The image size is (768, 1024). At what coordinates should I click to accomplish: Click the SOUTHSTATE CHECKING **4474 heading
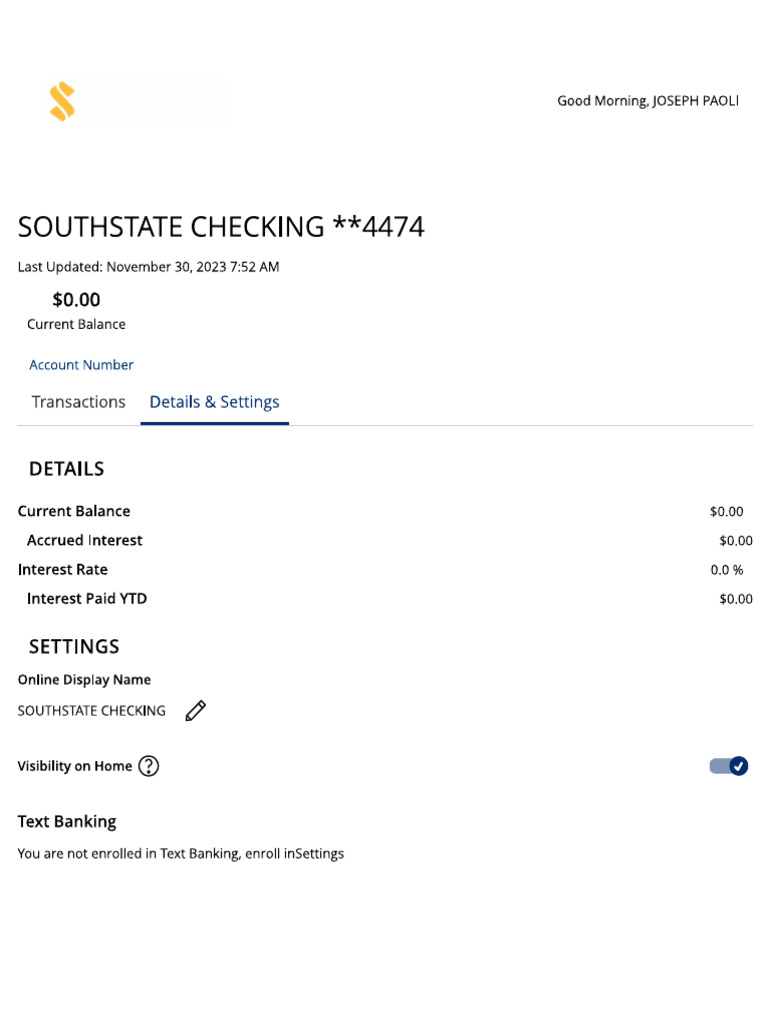click(x=221, y=227)
